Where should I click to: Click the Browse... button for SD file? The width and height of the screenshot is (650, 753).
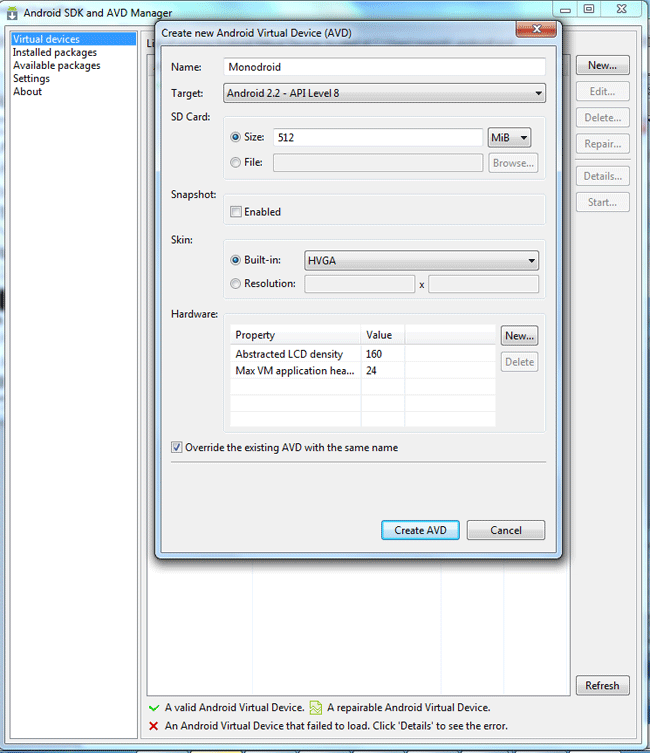pyautogui.click(x=513, y=163)
